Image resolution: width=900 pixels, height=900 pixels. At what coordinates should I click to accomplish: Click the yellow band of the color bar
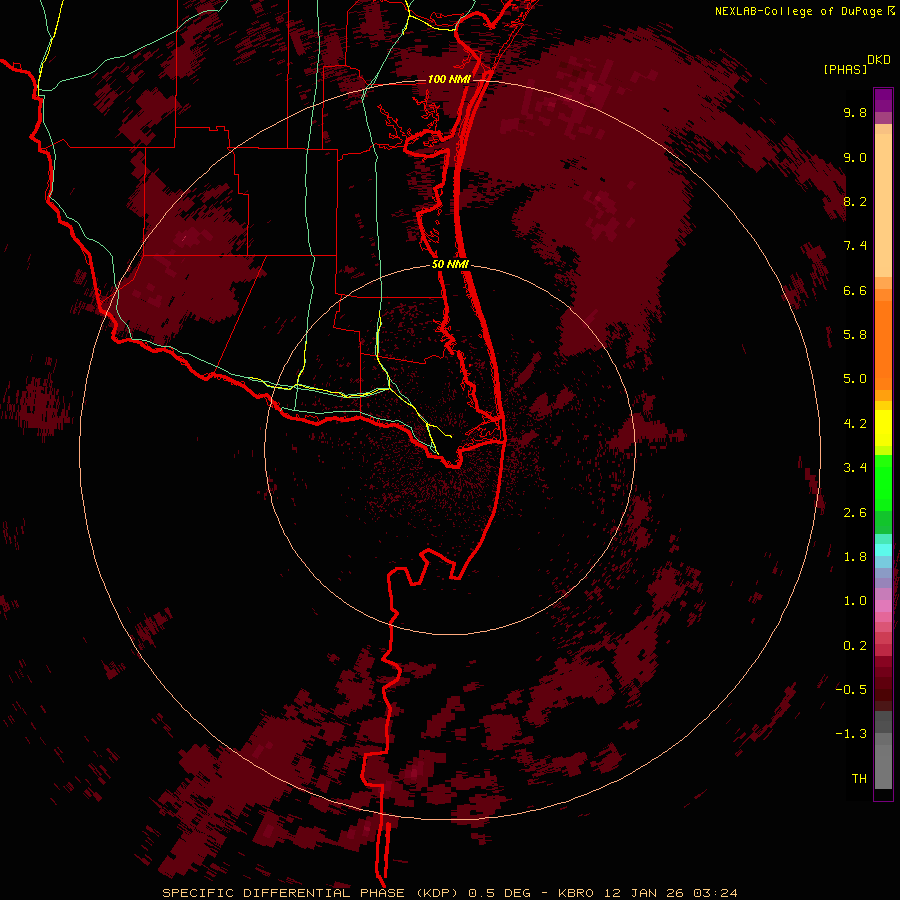pyautogui.click(x=883, y=428)
